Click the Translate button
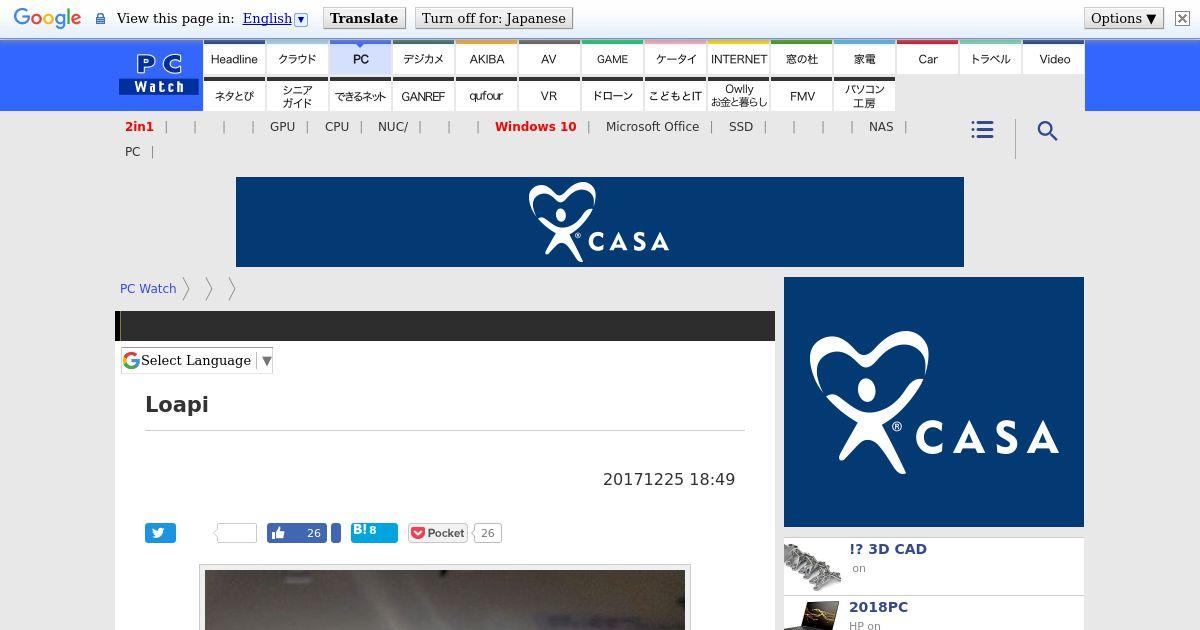Viewport: 1200px width, 630px height. pos(364,18)
